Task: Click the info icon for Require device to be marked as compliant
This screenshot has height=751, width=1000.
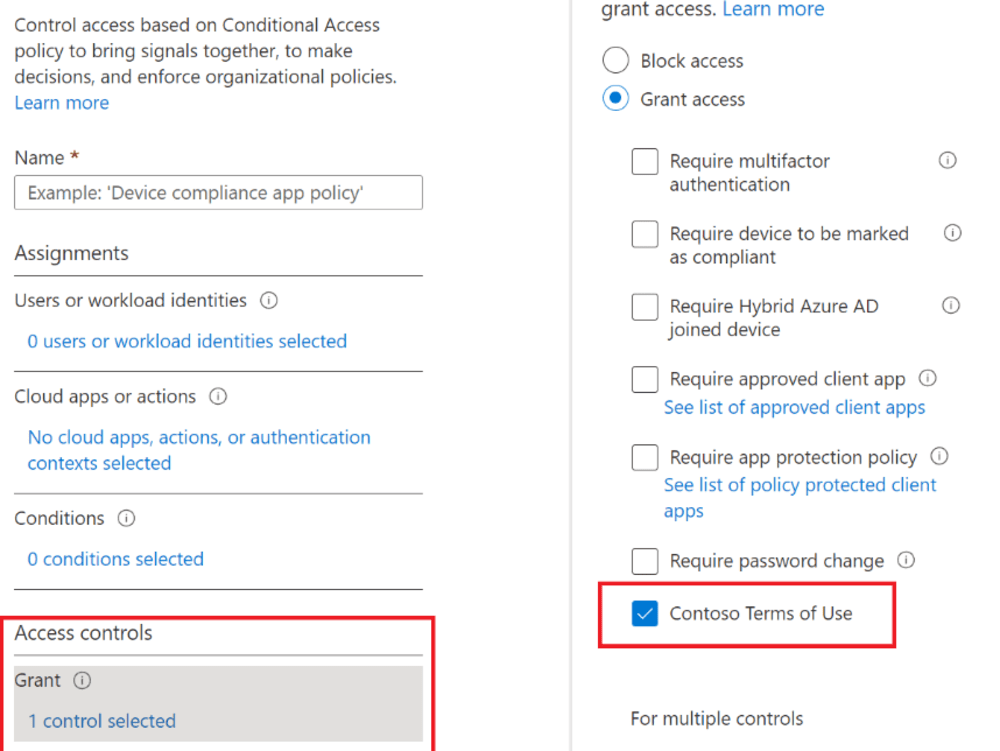Action: tap(951, 233)
